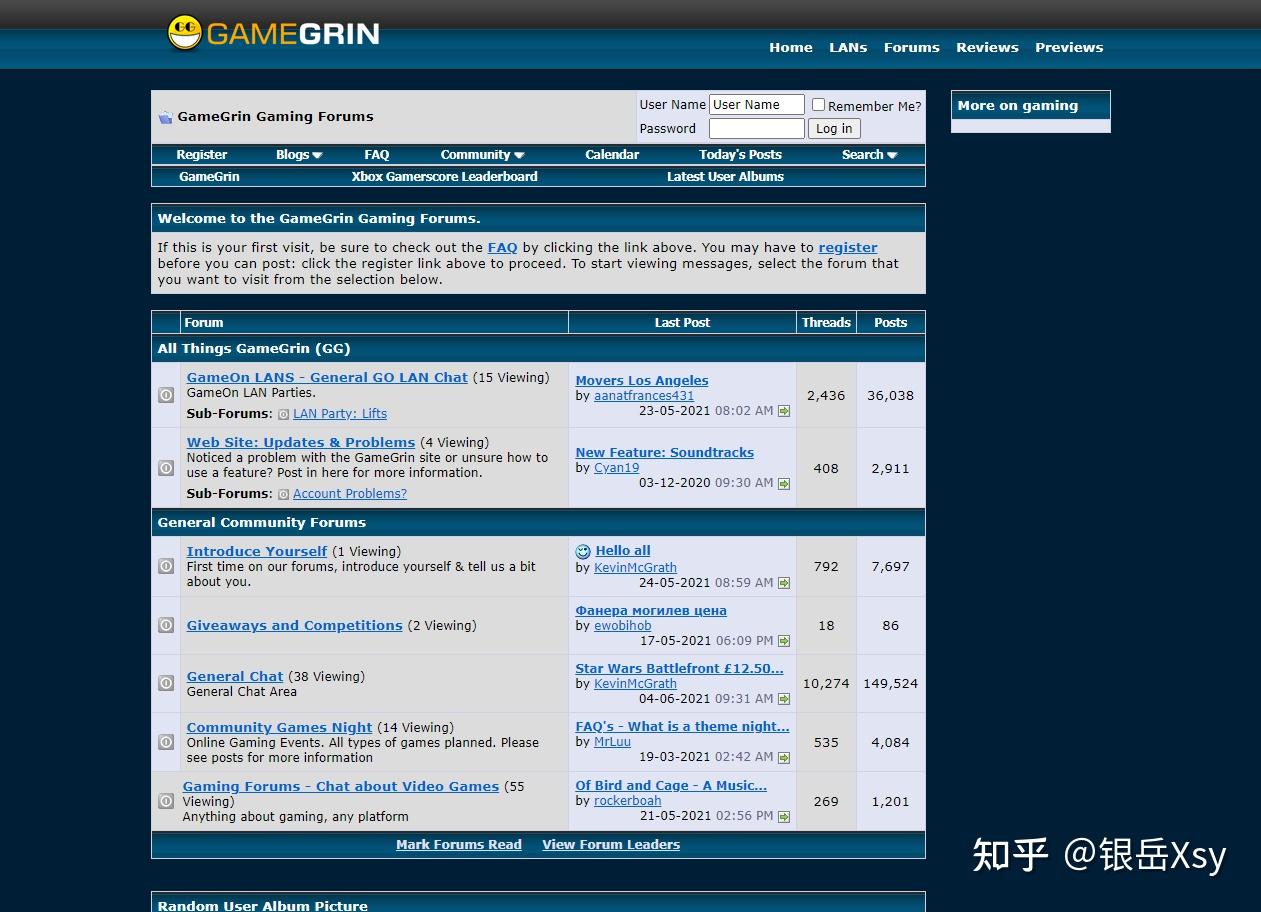
Task: Open Reviews in the top navigation
Action: pyautogui.click(x=987, y=47)
